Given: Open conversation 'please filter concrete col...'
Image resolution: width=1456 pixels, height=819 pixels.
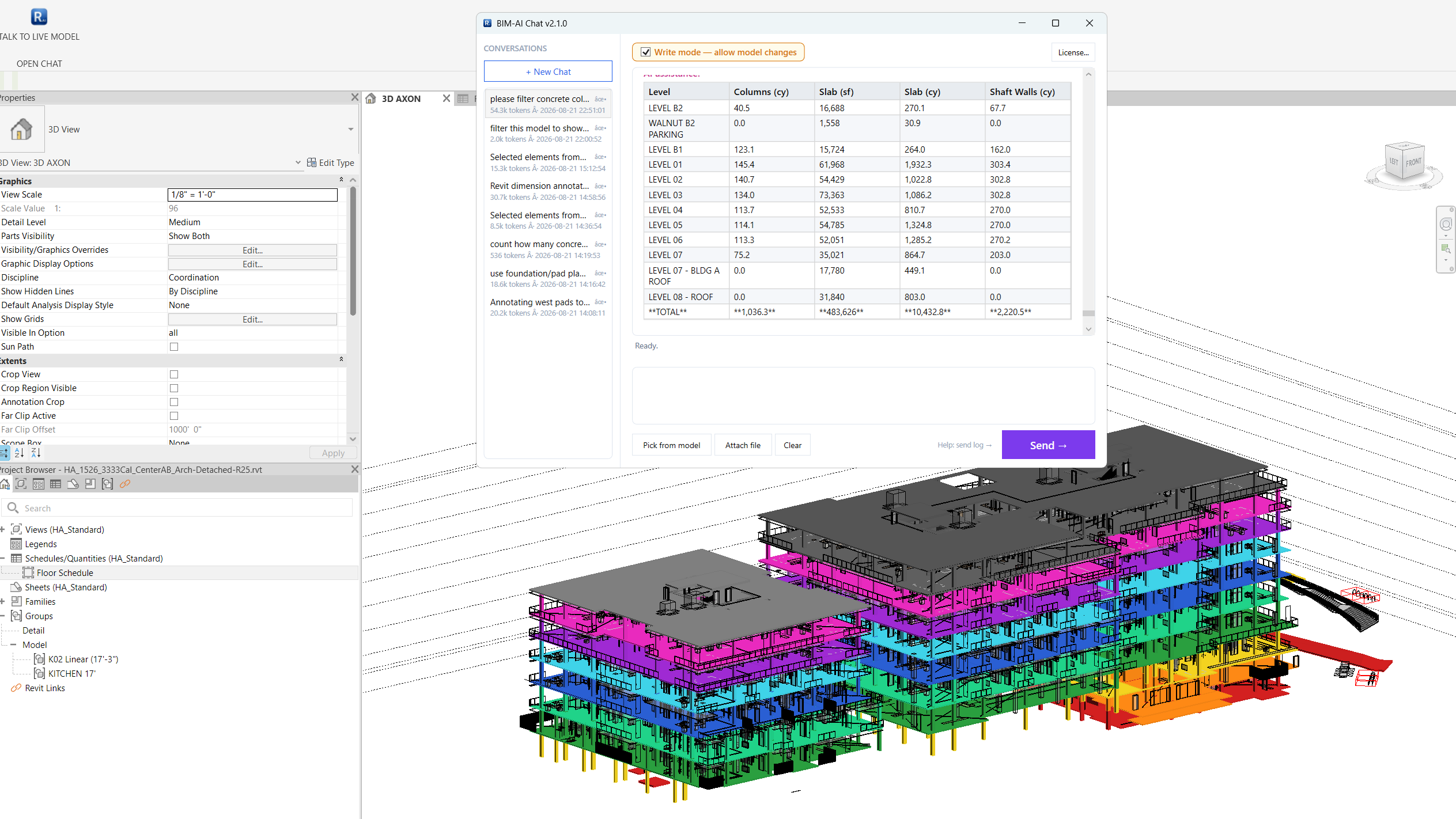Looking at the screenshot, I should tap(547, 104).
